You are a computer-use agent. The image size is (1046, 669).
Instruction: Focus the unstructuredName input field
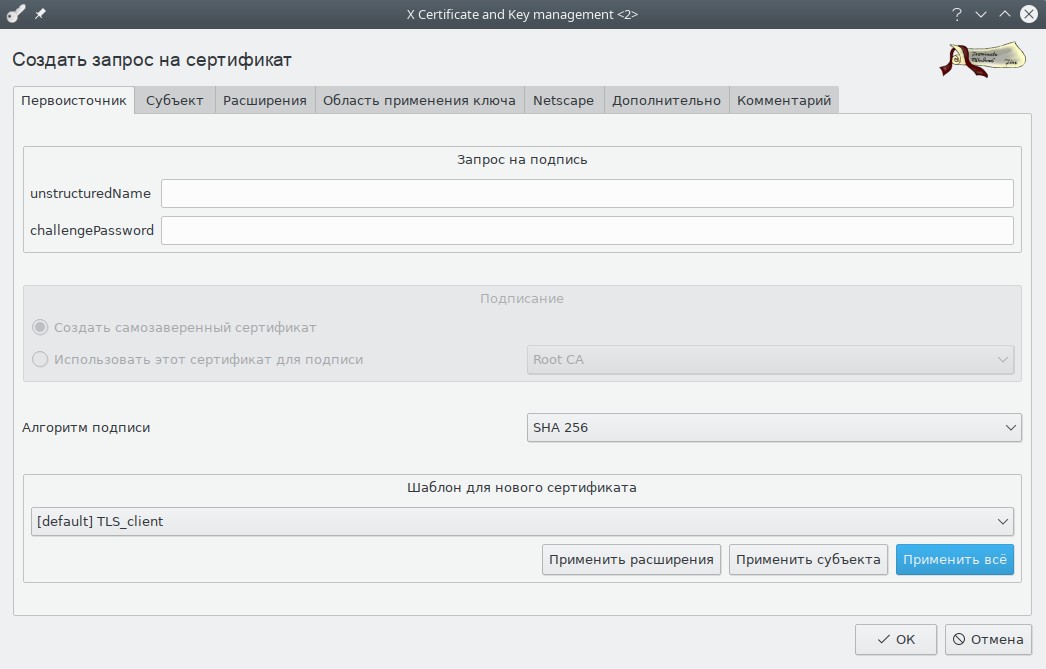tap(587, 193)
